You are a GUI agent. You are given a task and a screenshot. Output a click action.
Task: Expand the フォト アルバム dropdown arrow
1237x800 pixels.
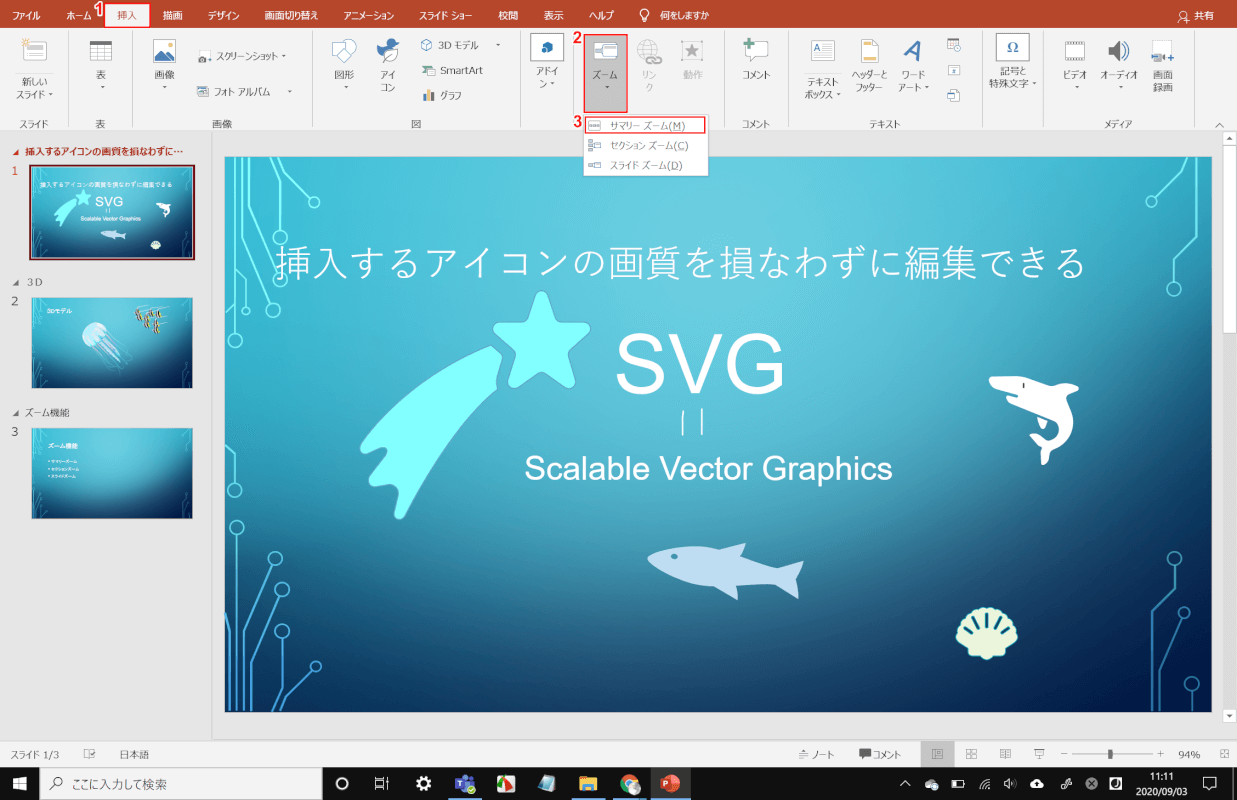290,91
